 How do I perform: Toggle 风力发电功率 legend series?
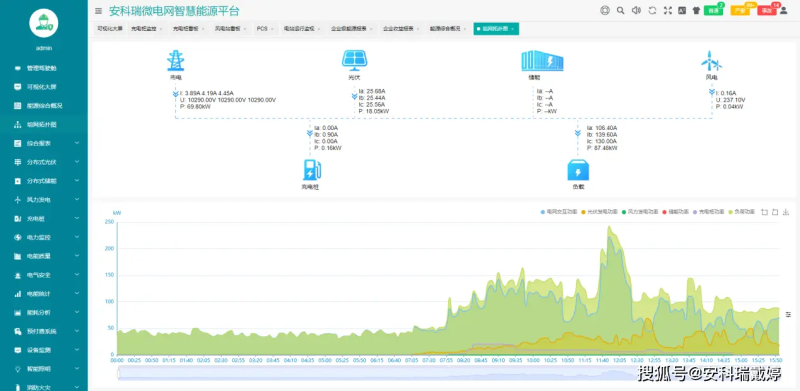(640, 211)
